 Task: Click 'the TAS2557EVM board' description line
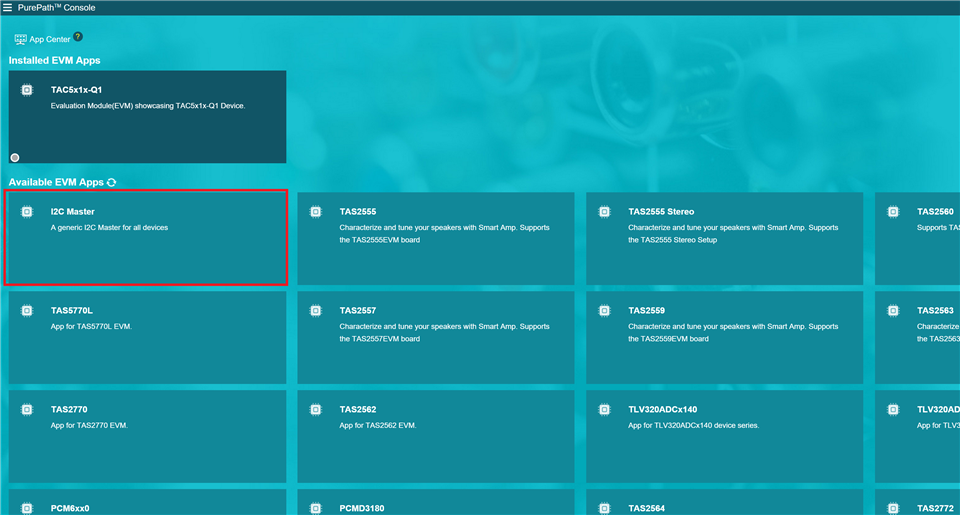click(380, 339)
